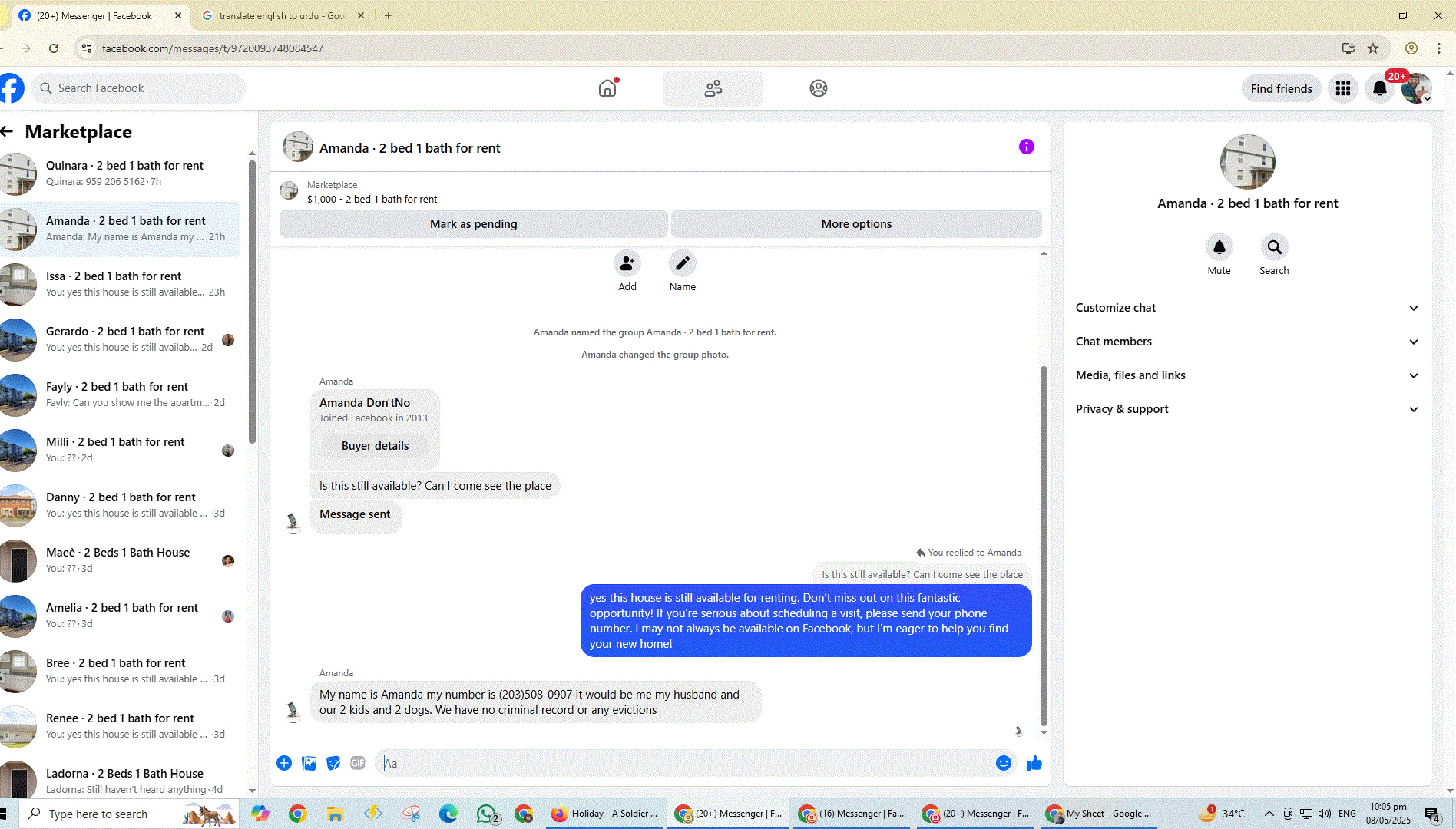Open Holiday - A Soldier taskbar window

605,814
